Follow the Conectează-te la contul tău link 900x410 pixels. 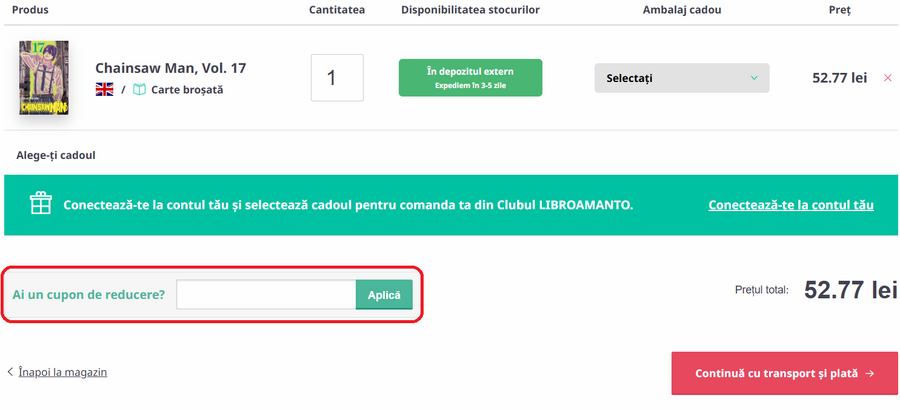tap(790, 205)
